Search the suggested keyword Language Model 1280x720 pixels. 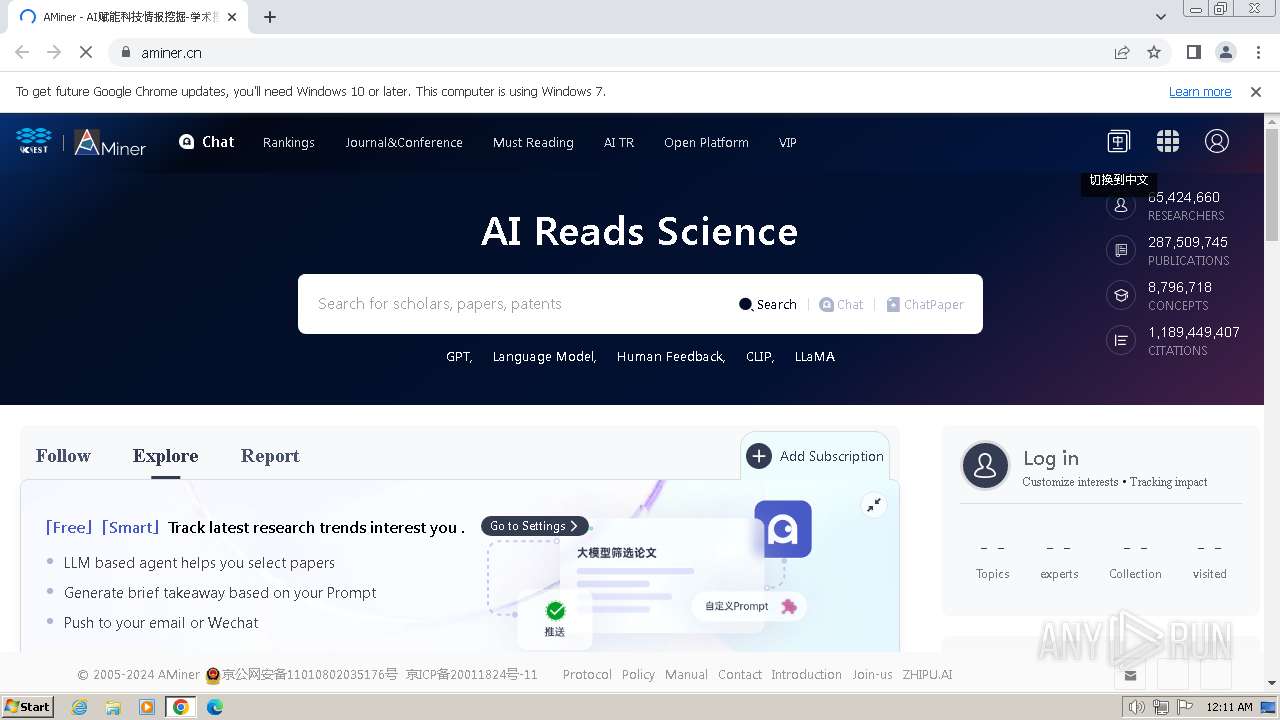544,356
